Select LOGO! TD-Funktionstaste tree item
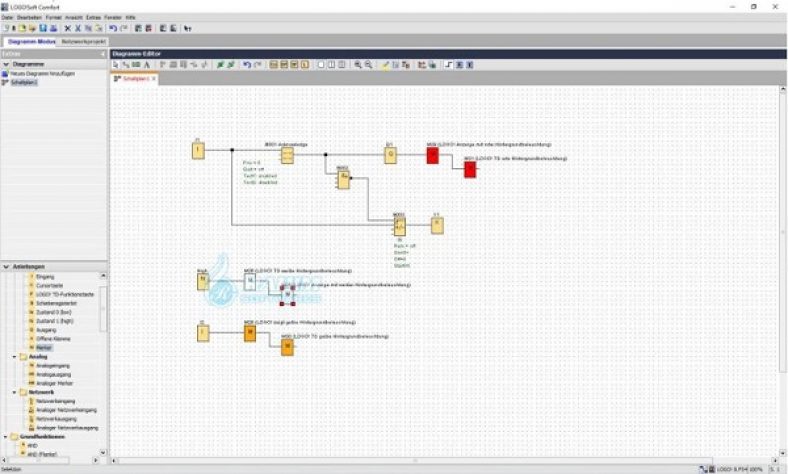788x474 pixels. (65, 295)
